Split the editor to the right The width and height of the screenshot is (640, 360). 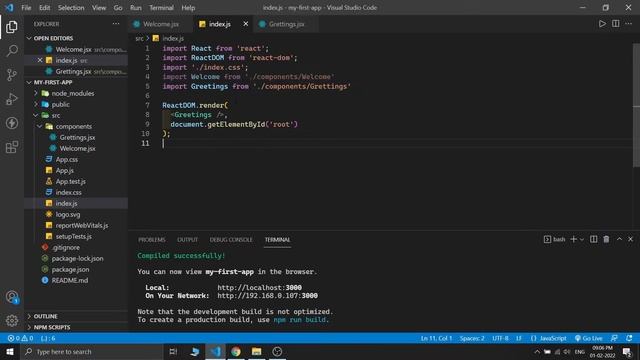pyautogui.click(x=616, y=24)
